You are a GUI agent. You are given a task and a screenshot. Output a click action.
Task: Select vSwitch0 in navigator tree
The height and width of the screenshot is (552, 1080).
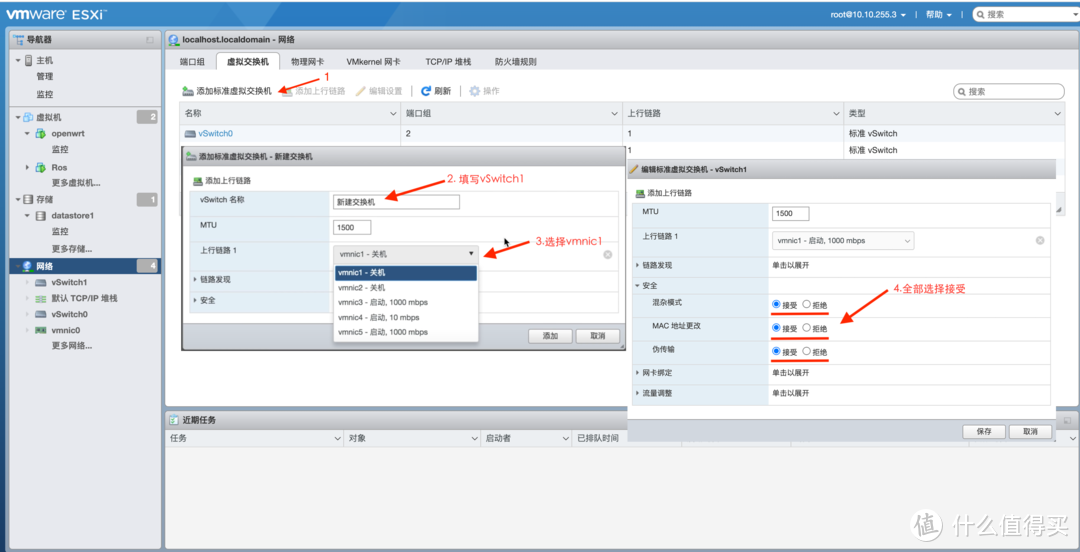[x=69, y=314]
